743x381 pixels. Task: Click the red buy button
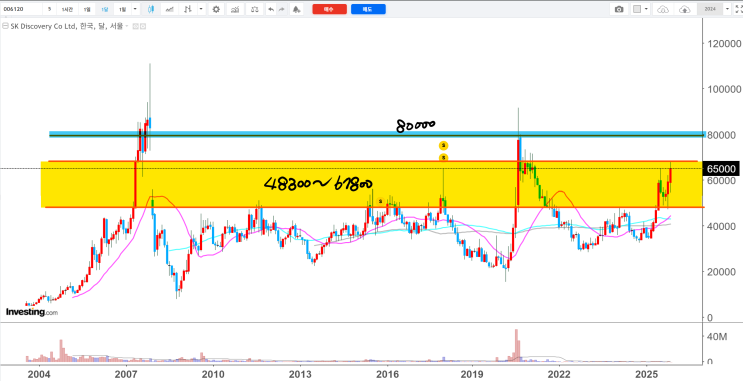point(329,9)
